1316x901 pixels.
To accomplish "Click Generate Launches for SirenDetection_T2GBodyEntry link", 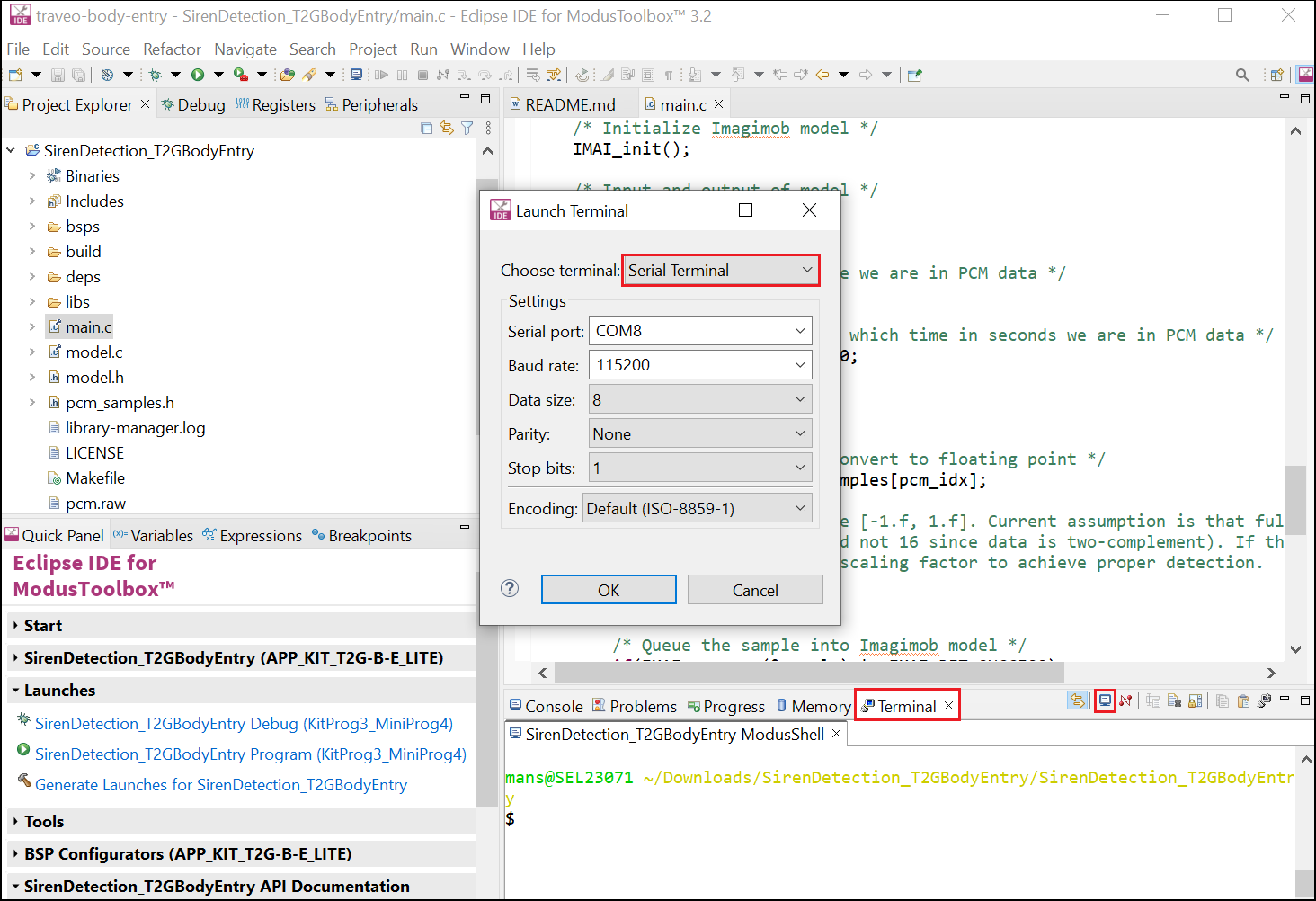I will [x=221, y=784].
